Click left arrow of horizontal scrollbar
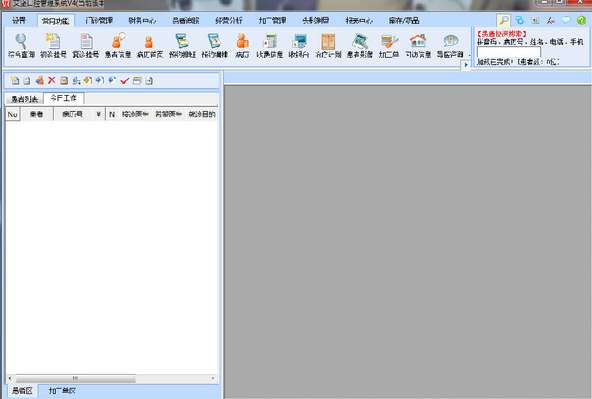 (10, 378)
